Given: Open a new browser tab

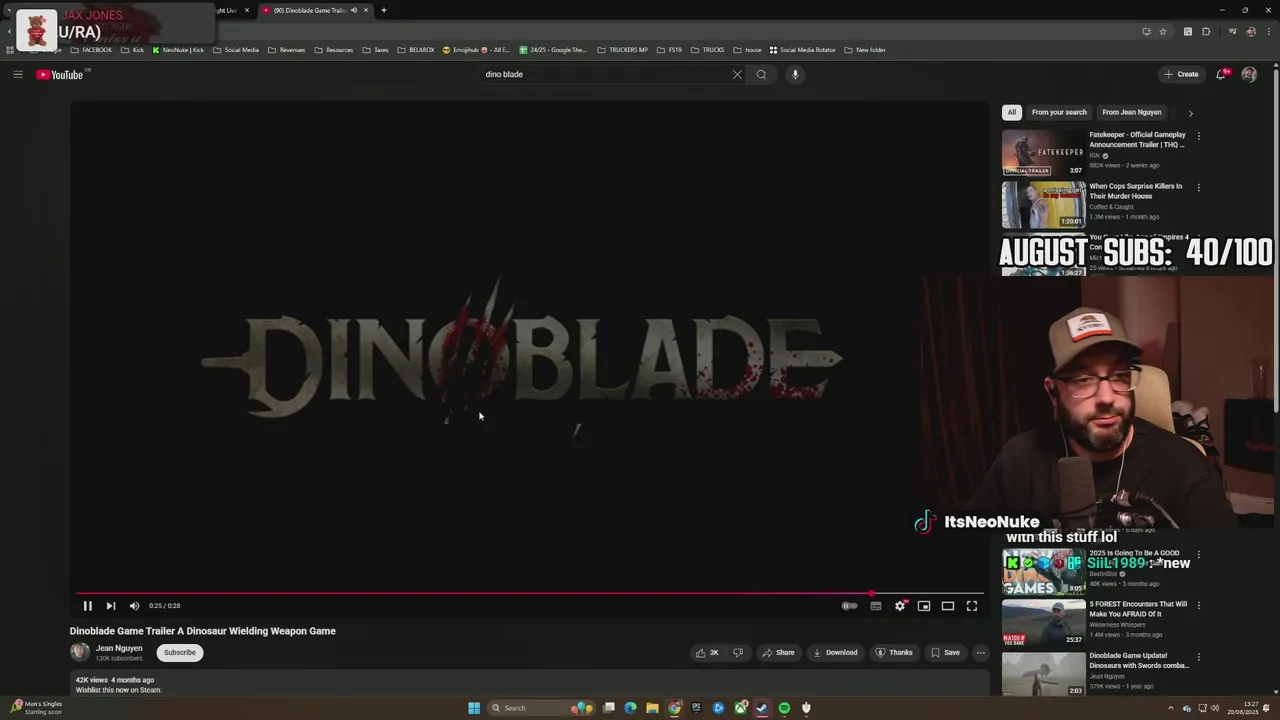Looking at the screenshot, I should pyautogui.click(x=383, y=10).
